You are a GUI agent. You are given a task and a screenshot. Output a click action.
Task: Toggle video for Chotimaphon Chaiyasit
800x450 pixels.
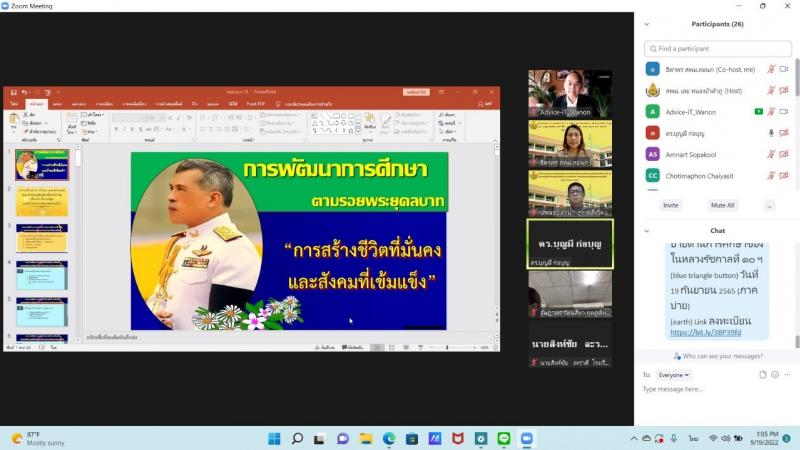click(784, 176)
